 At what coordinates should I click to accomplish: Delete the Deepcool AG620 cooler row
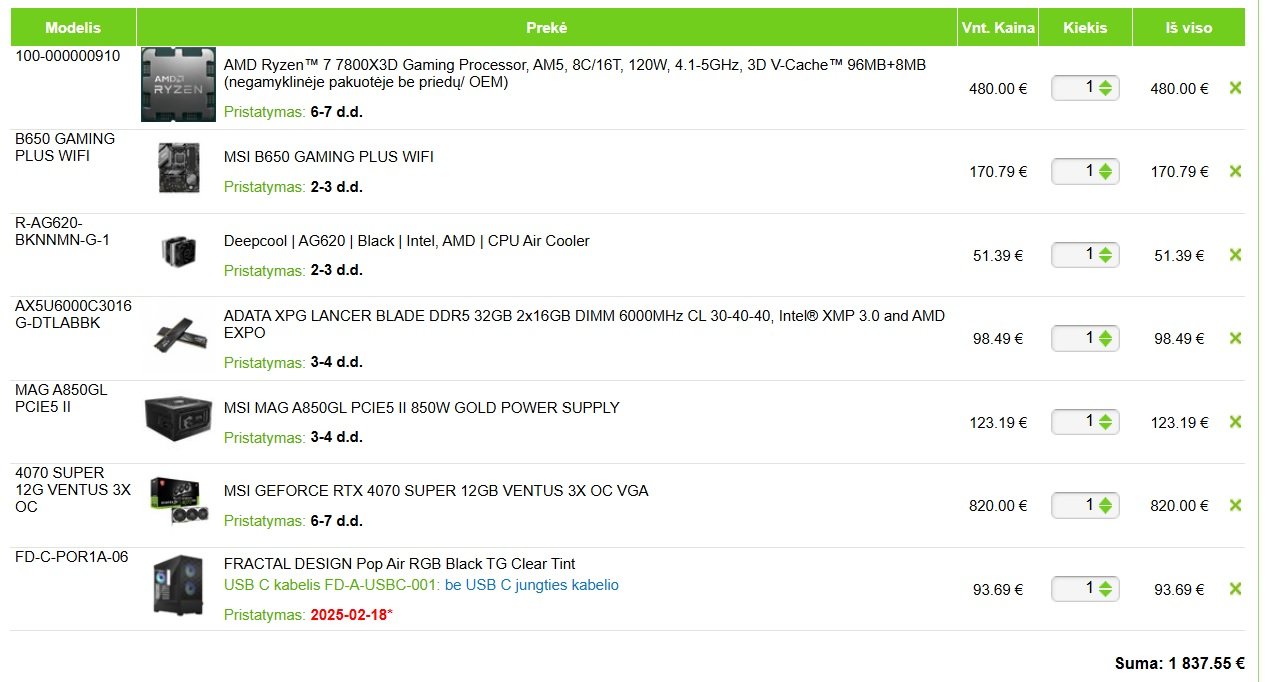coord(1235,255)
